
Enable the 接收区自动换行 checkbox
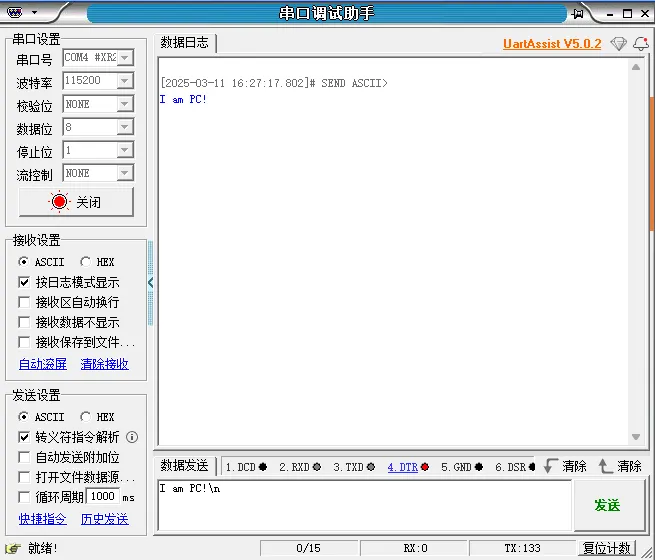coord(25,302)
